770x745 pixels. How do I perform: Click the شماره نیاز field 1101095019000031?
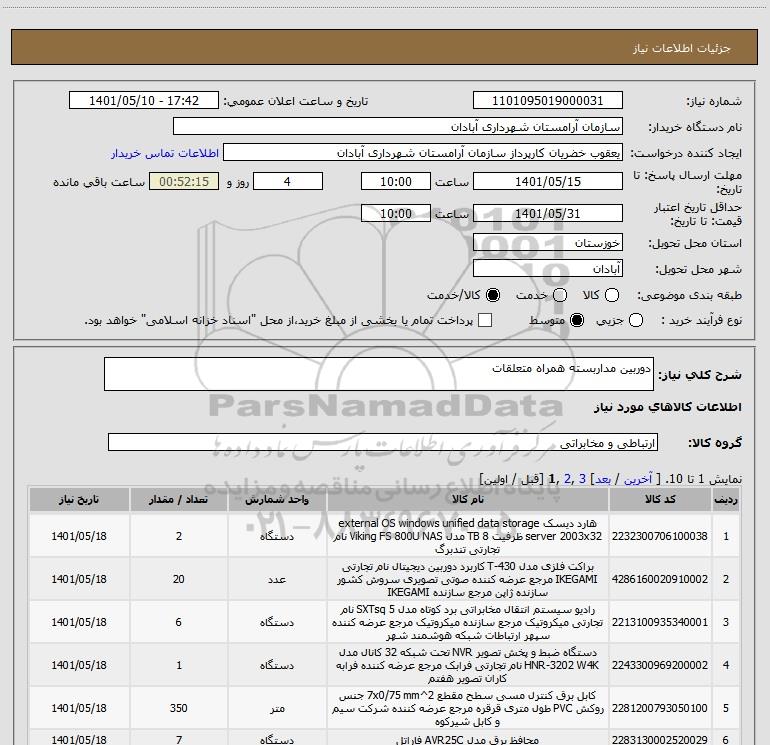point(548,100)
